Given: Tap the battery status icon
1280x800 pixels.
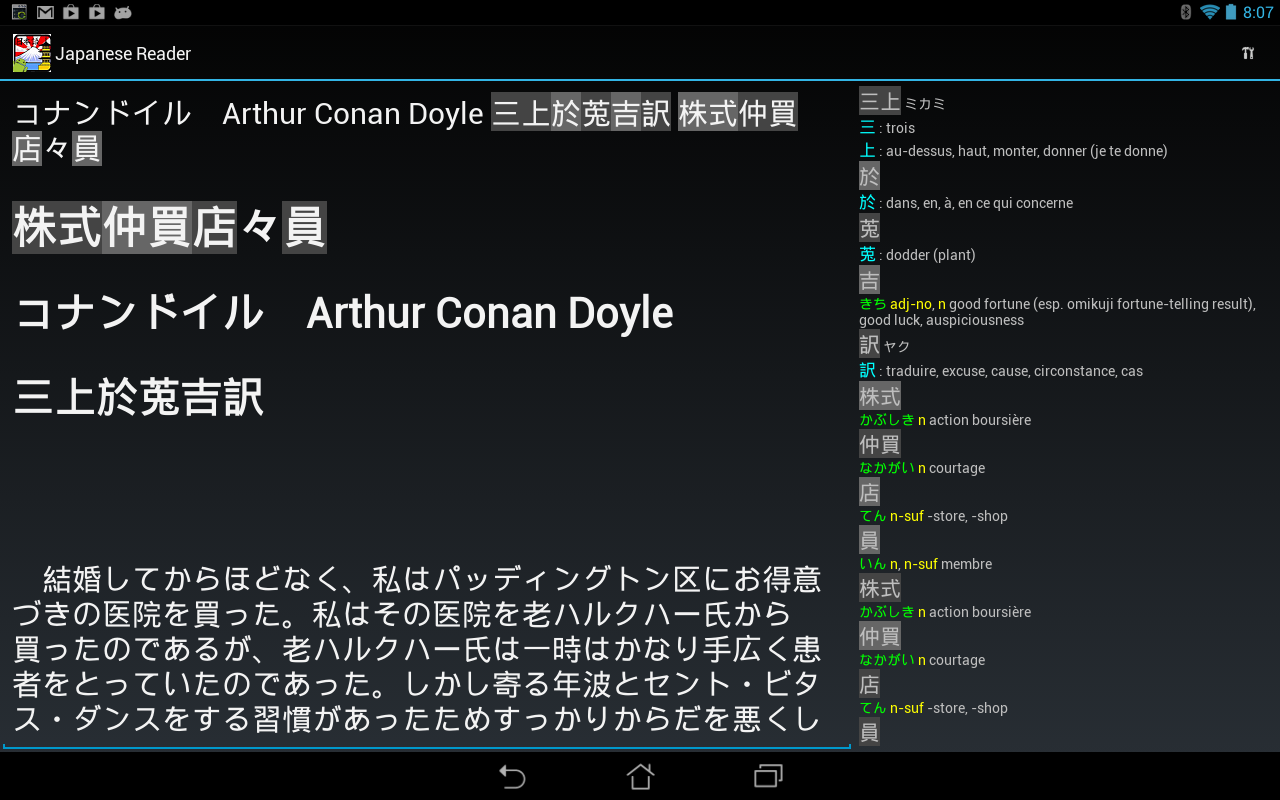Looking at the screenshot, I should tap(1231, 12).
